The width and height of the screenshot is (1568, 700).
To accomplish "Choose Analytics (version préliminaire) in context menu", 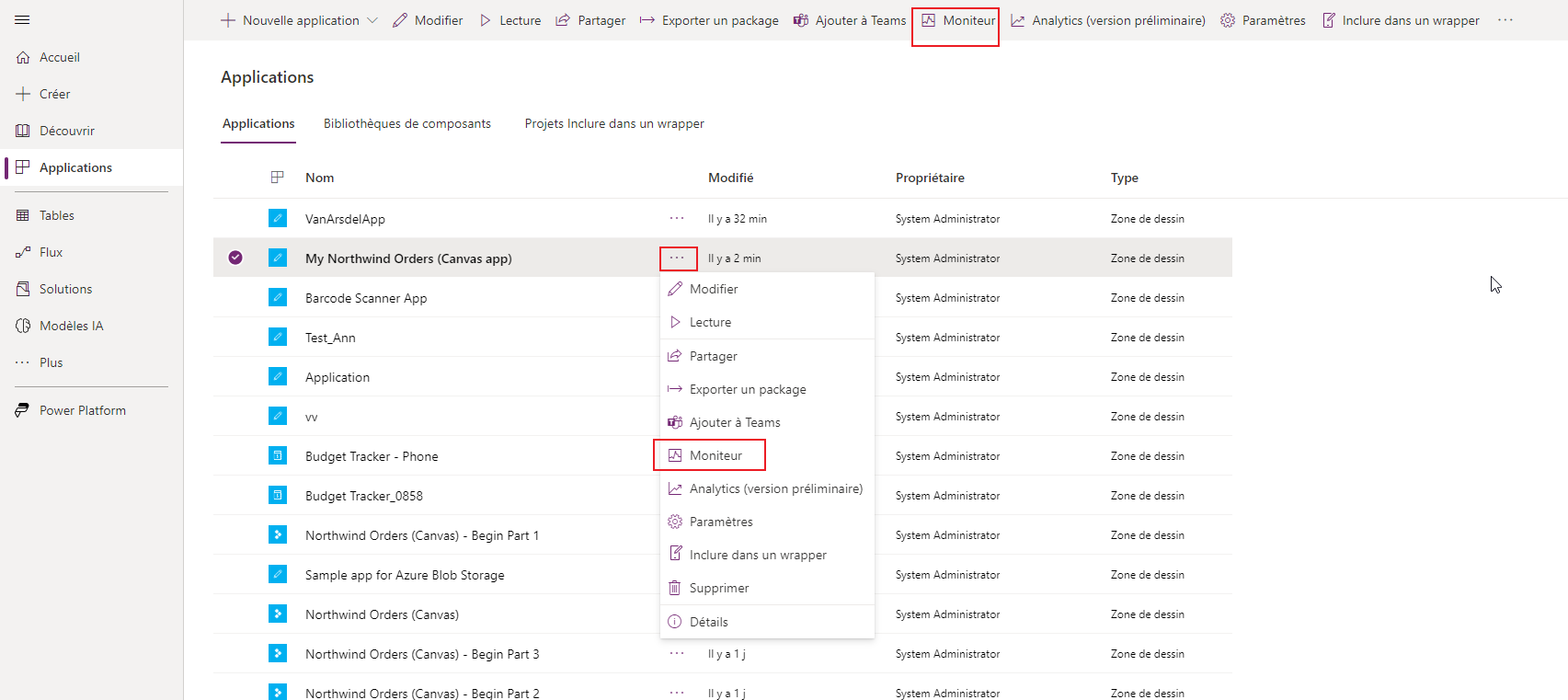I will point(767,488).
